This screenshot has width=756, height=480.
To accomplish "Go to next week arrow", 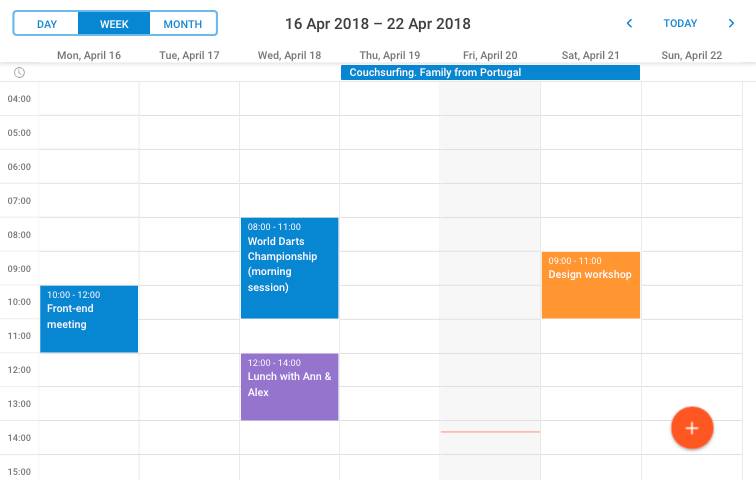I will pos(731,23).
